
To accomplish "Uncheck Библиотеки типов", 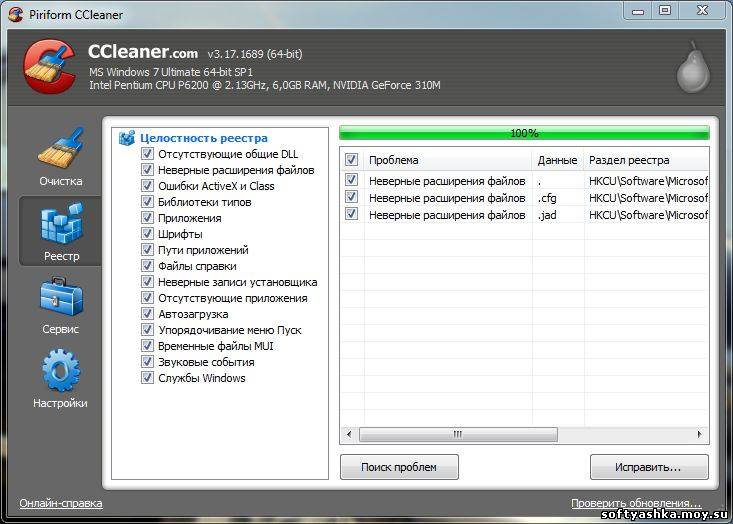I will 147,202.
